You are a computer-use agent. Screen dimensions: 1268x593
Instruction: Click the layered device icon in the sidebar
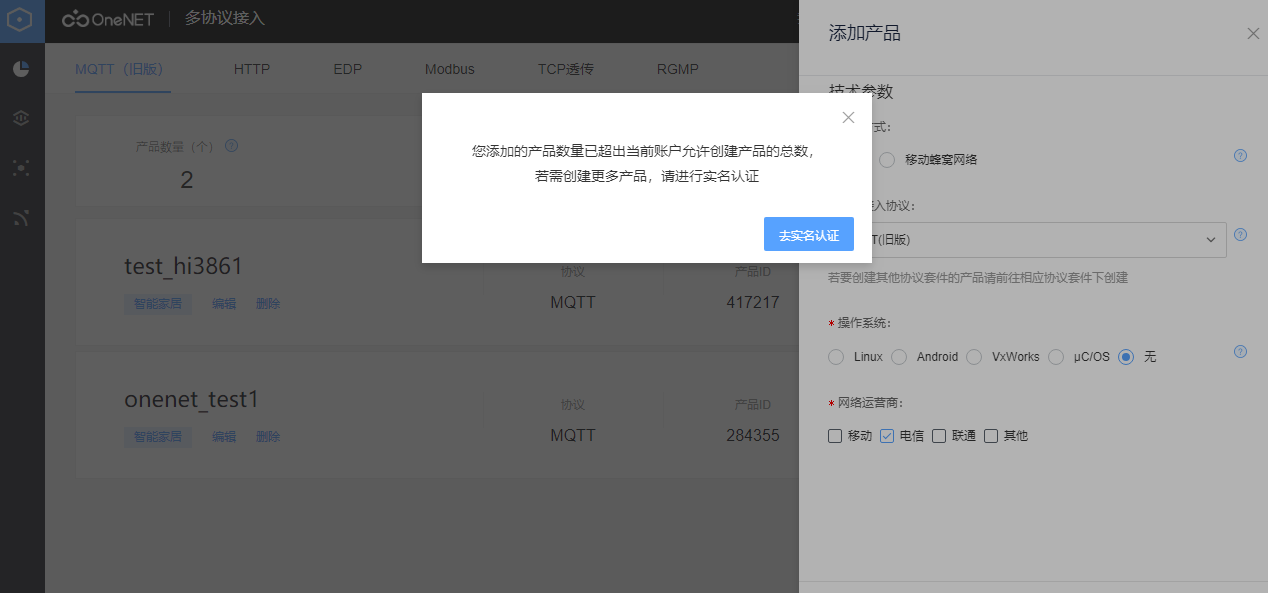pos(20,118)
